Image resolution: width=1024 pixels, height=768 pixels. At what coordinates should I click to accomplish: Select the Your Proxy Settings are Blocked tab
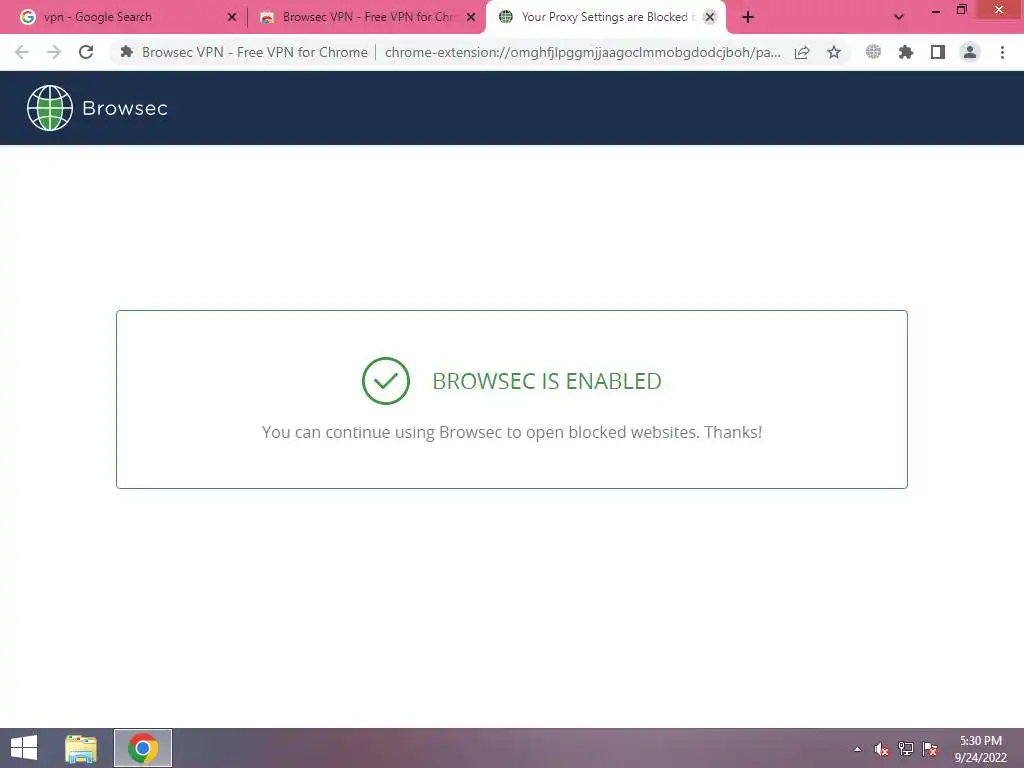604,17
